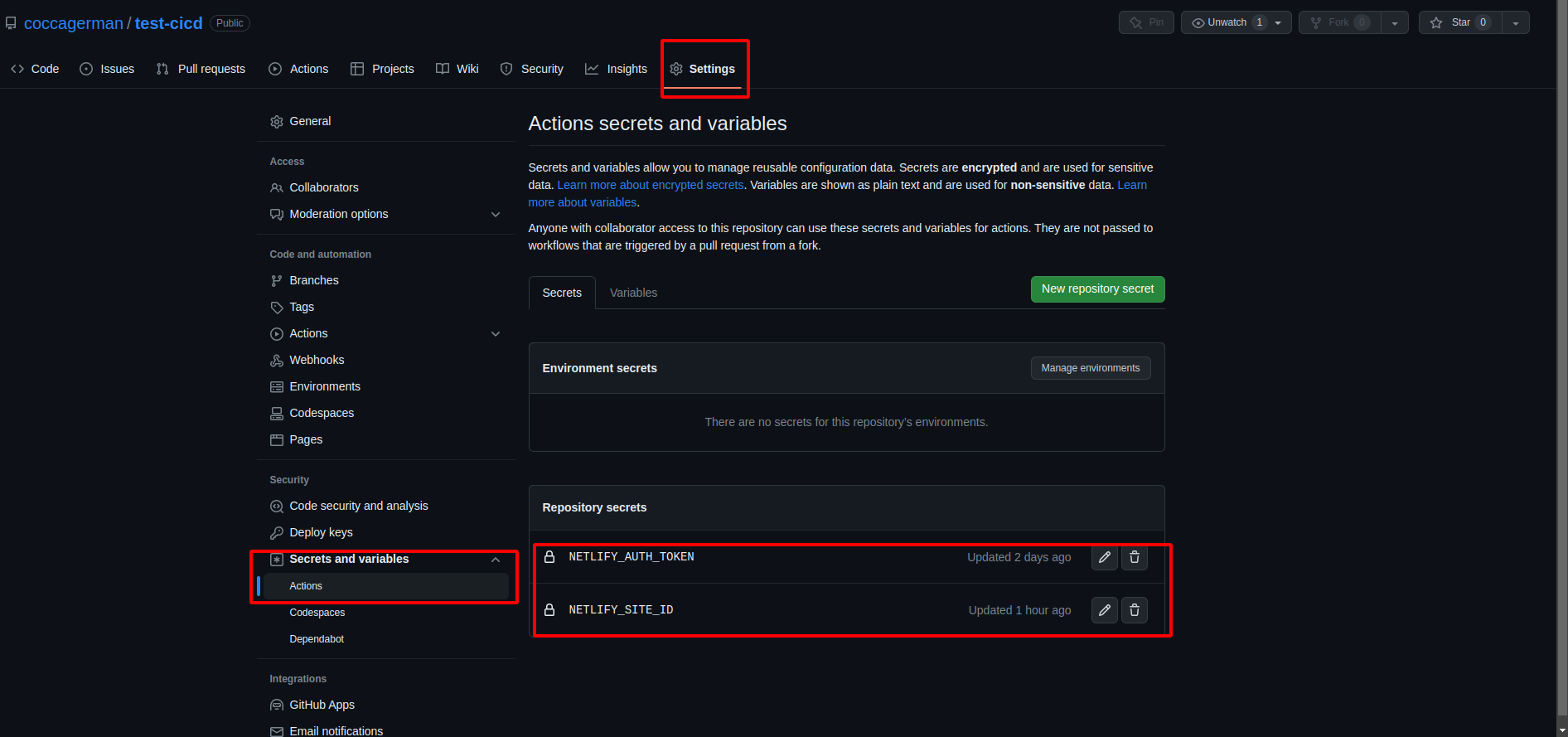This screenshot has width=1568, height=737.
Task: Switch to the top Actions tab
Action: [298, 69]
